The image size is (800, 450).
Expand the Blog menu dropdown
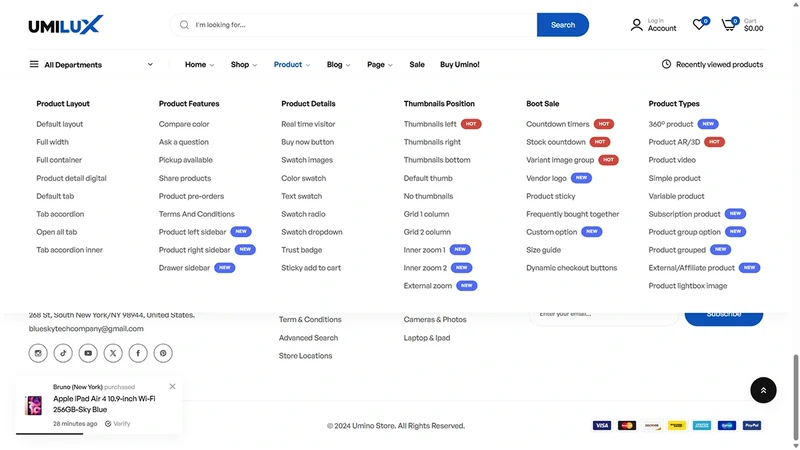[339, 65]
